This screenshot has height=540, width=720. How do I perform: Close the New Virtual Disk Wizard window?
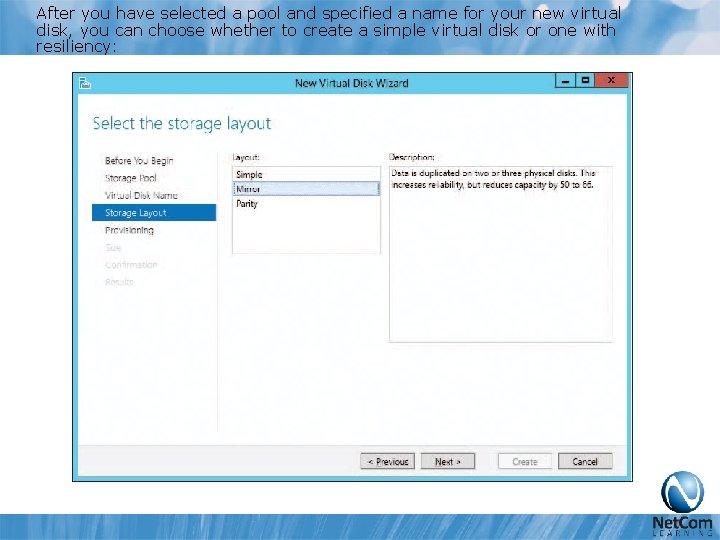click(x=611, y=81)
